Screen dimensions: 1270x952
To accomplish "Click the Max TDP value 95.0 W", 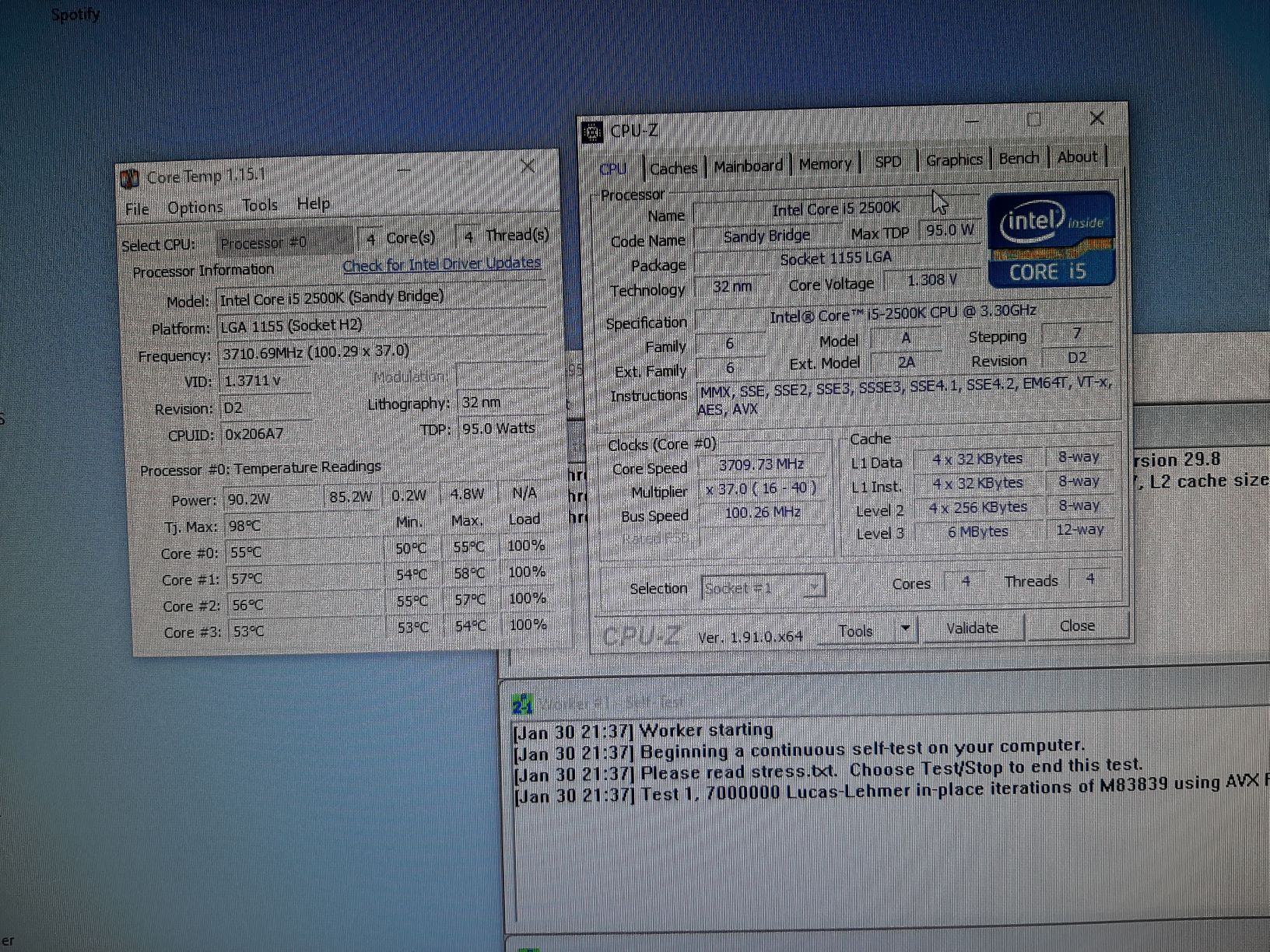I will [x=949, y=230].
